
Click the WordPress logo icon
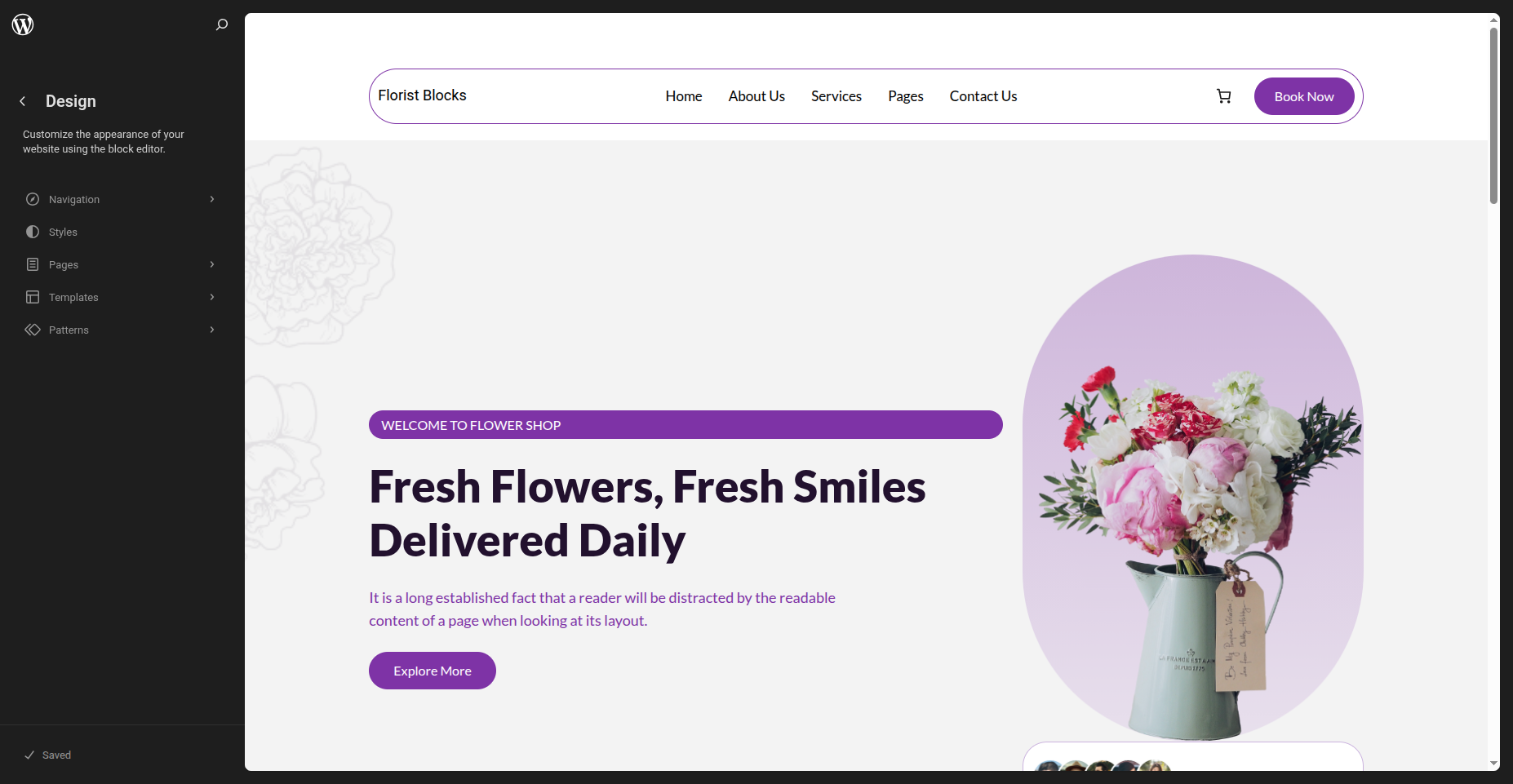tap(23, 24)
